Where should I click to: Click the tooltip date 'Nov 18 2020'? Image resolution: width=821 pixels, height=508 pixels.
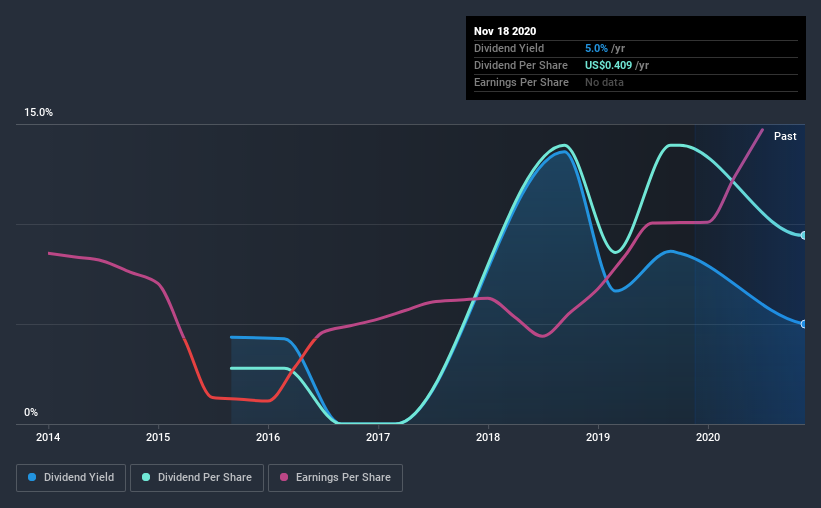505,31
